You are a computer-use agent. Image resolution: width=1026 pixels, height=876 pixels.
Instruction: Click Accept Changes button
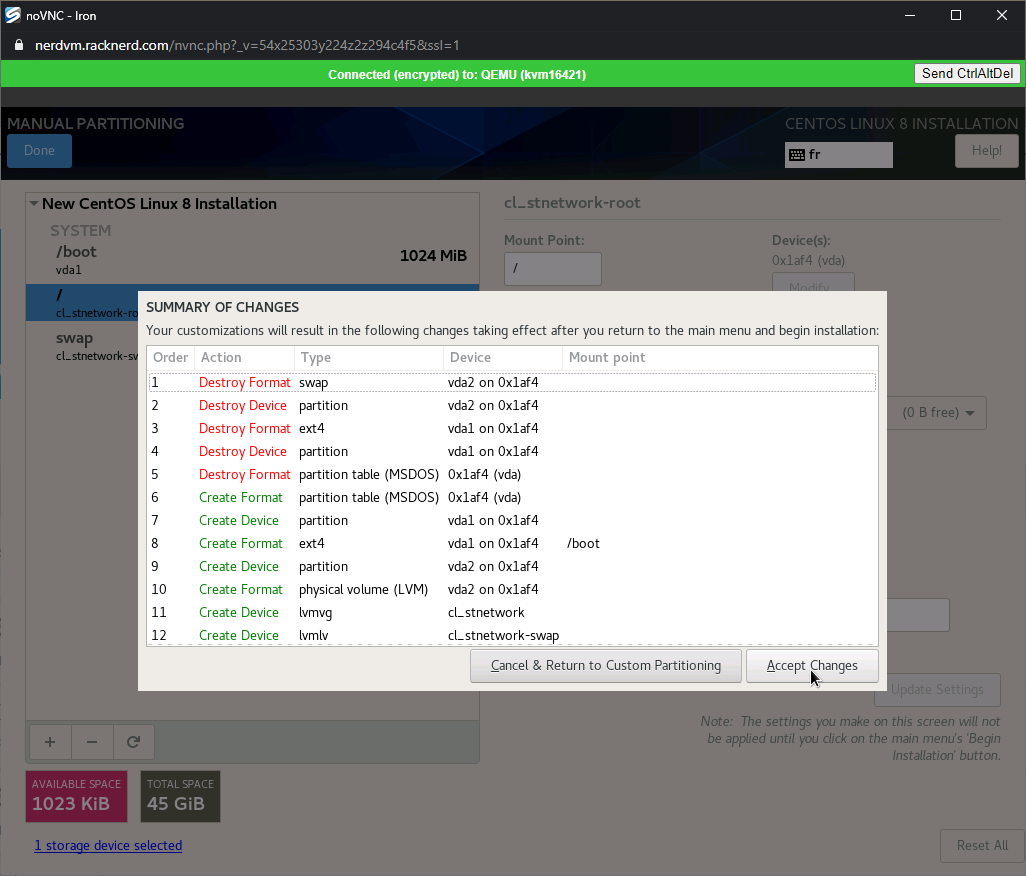coord(812,666)
